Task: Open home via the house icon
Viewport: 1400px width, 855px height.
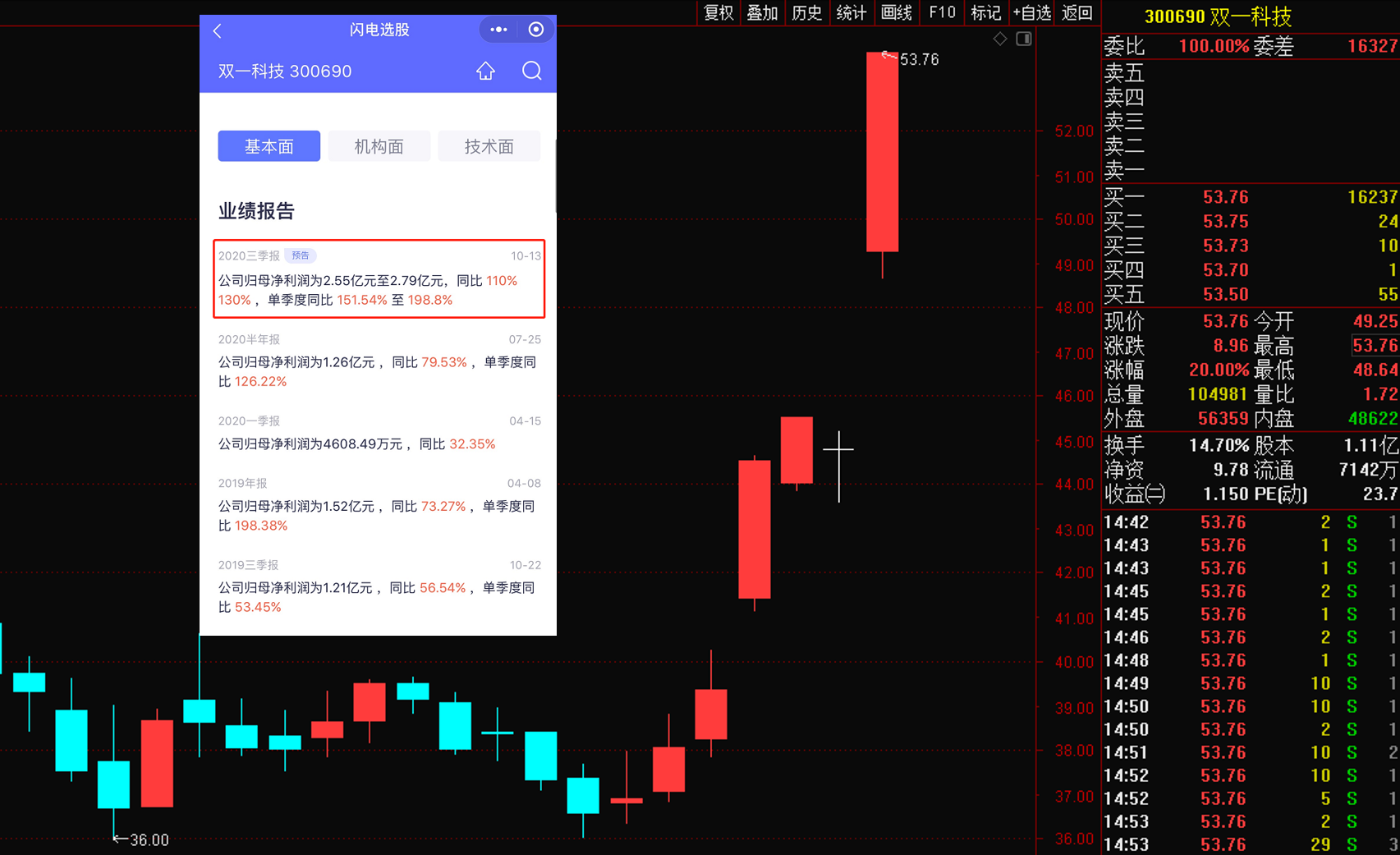Action: pyautogui.click(x=486, y=71)
